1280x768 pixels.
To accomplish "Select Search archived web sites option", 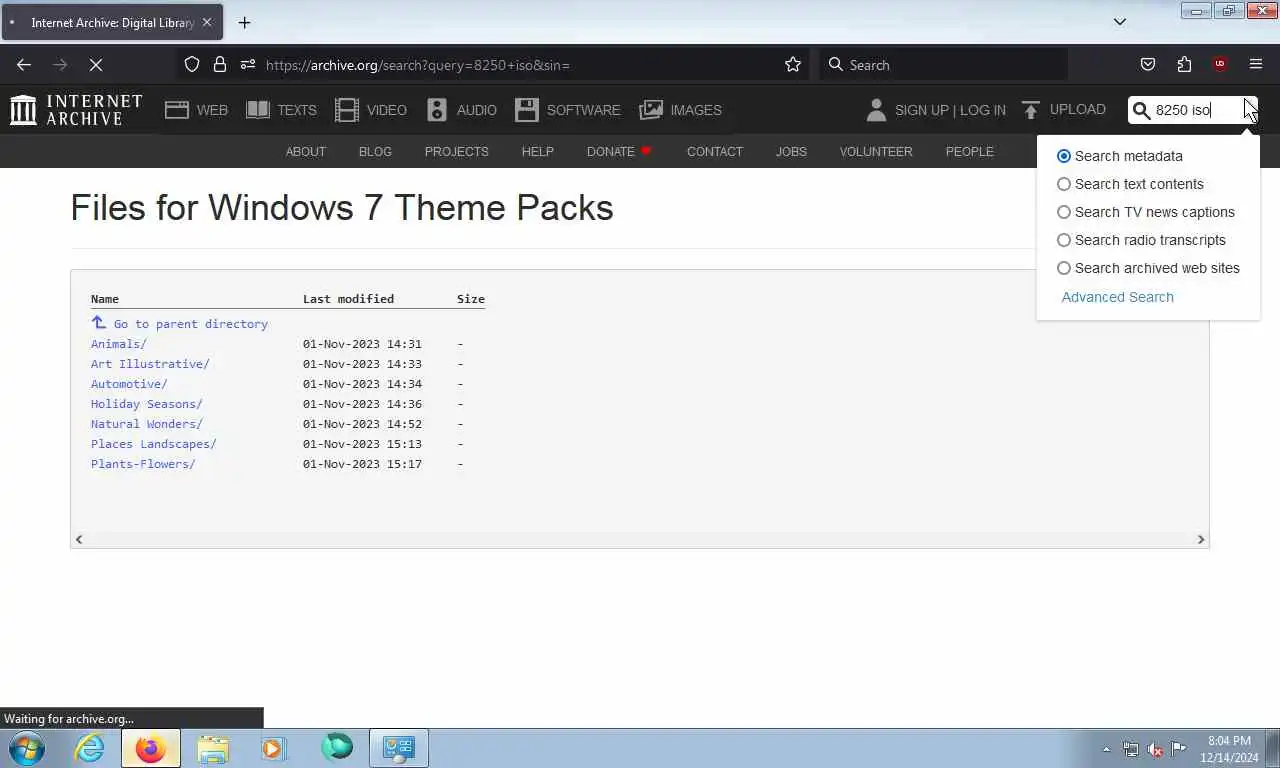I will click(x=1064, y=268).
